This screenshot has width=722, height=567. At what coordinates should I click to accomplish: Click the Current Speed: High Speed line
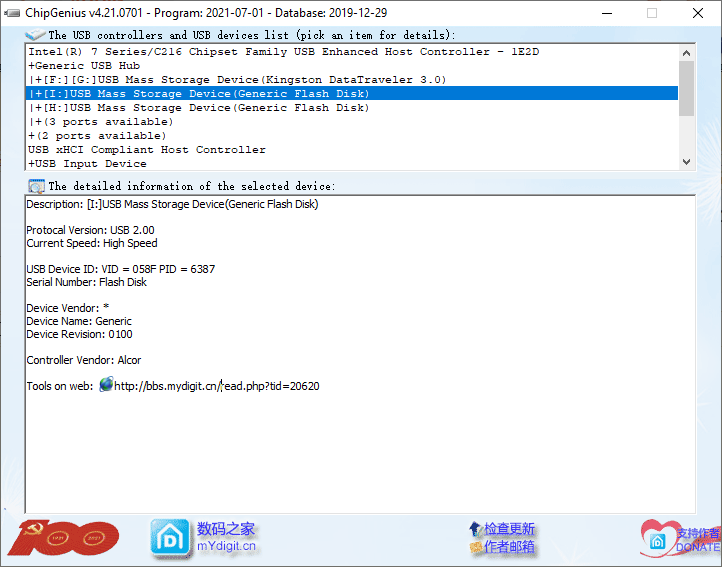(x=92, y=243)
